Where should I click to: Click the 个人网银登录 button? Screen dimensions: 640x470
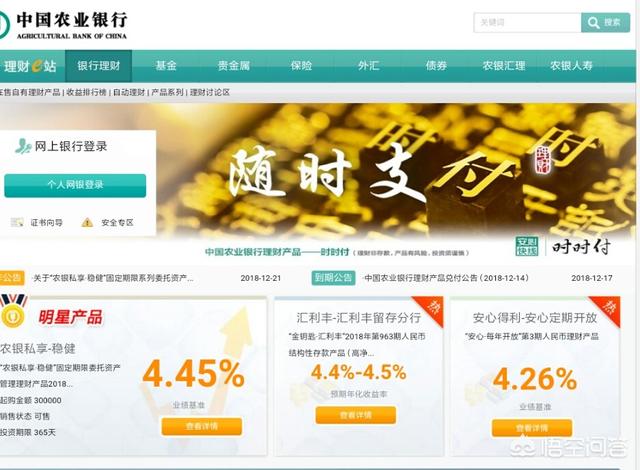point(75,185)
